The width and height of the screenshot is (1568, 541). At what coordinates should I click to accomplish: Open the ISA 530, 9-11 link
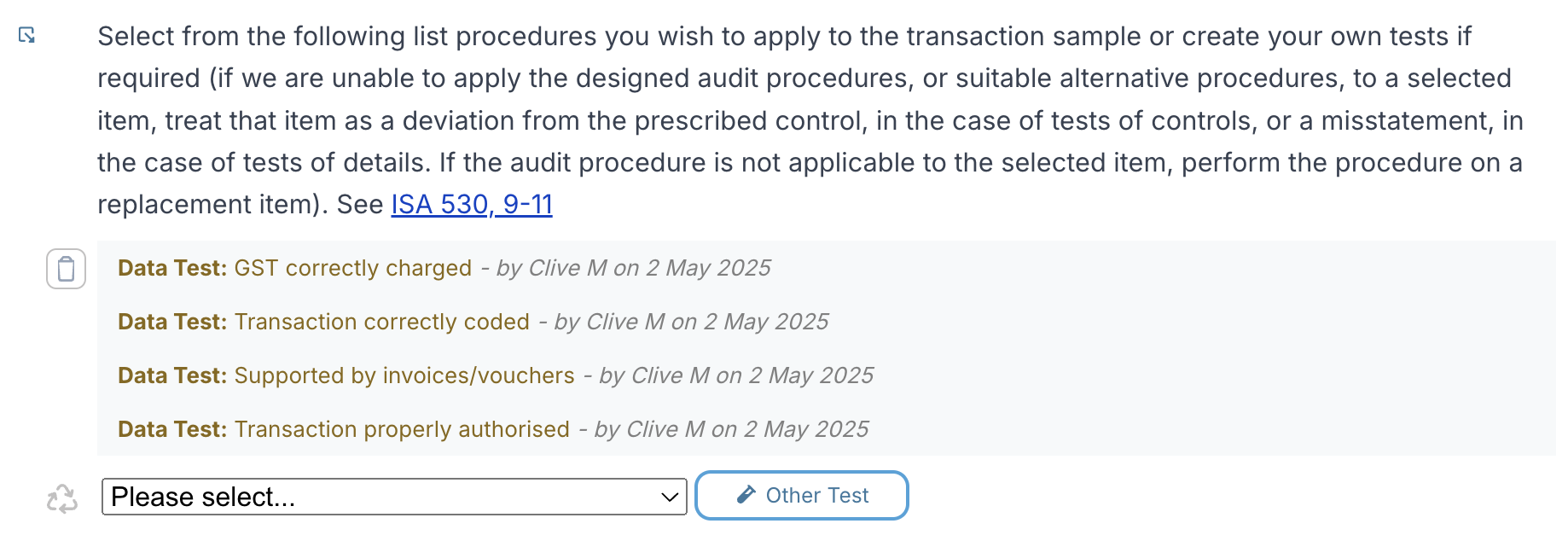coord(472,205)
